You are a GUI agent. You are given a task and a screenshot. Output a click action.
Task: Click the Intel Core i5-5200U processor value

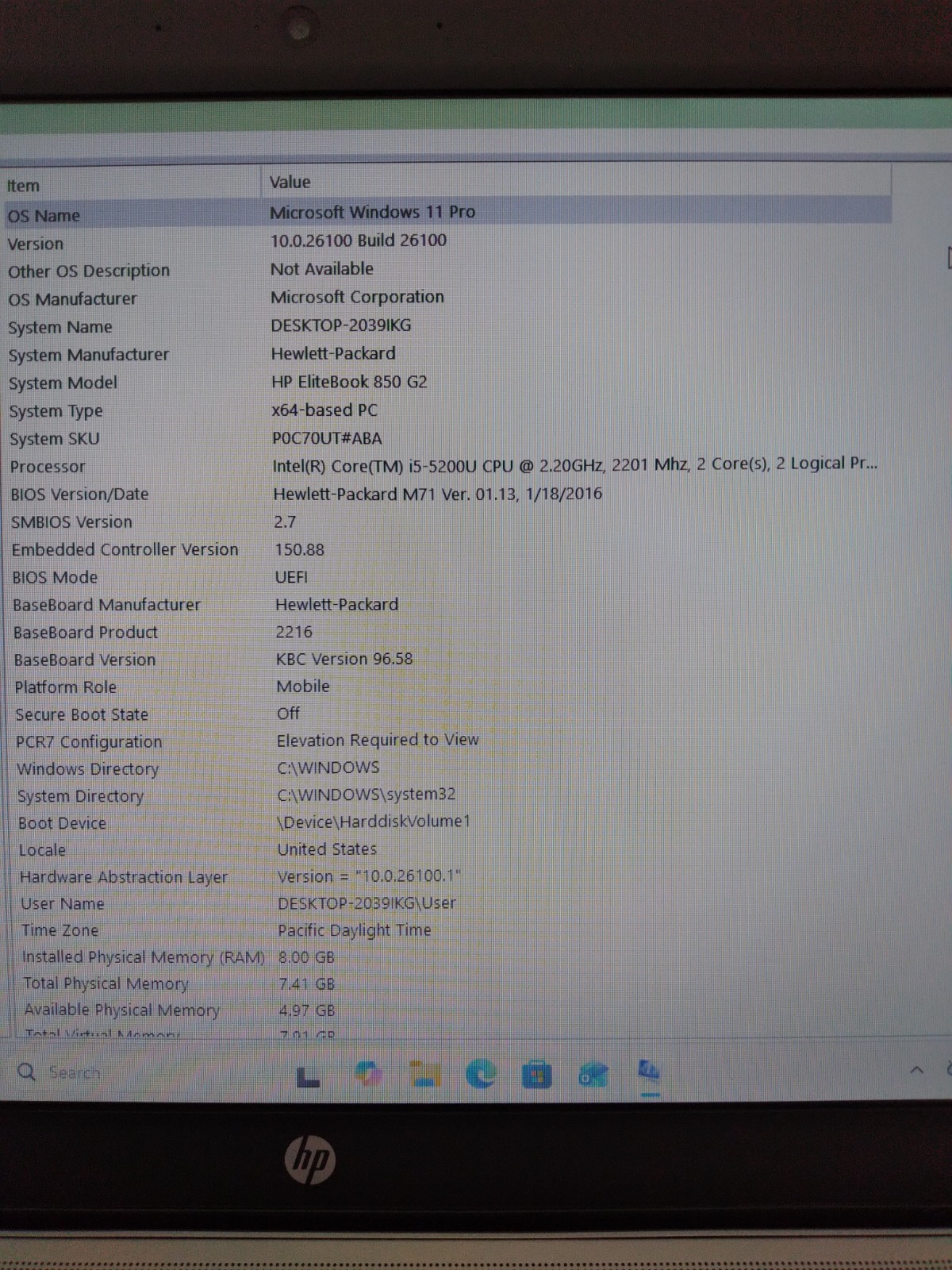click(575, 464)
